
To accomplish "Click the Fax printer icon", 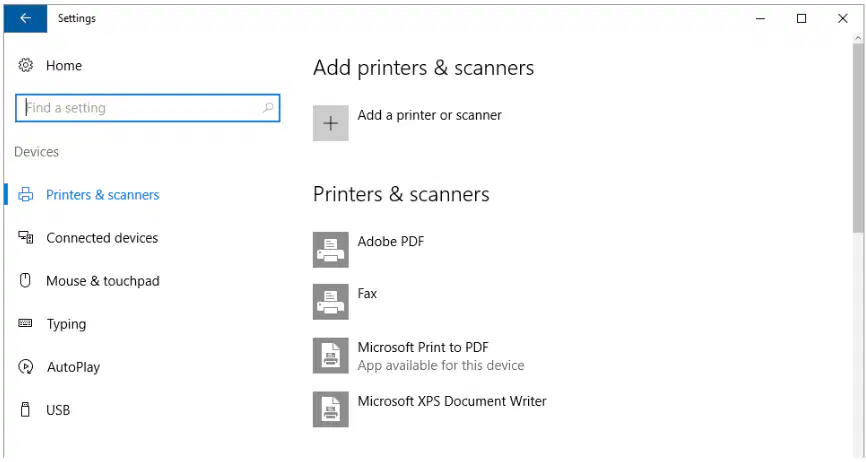I will tap(331, 302).
